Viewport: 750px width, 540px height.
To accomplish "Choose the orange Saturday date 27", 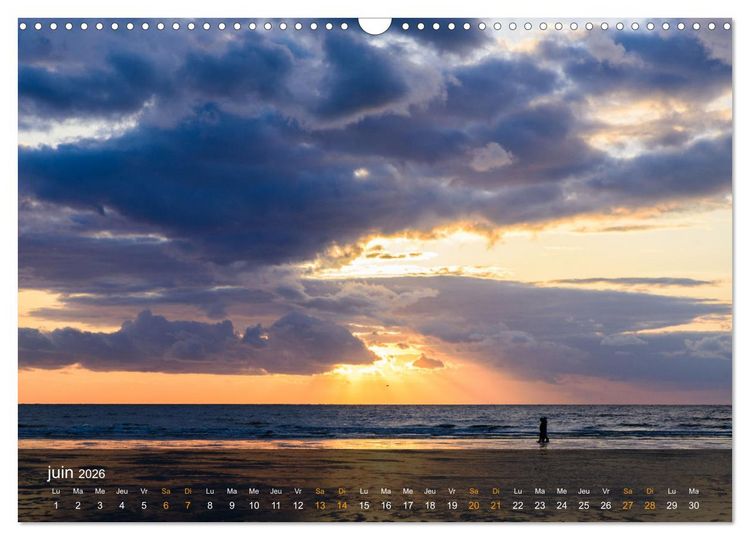I will pyautogui.click(x=628, y=506).
